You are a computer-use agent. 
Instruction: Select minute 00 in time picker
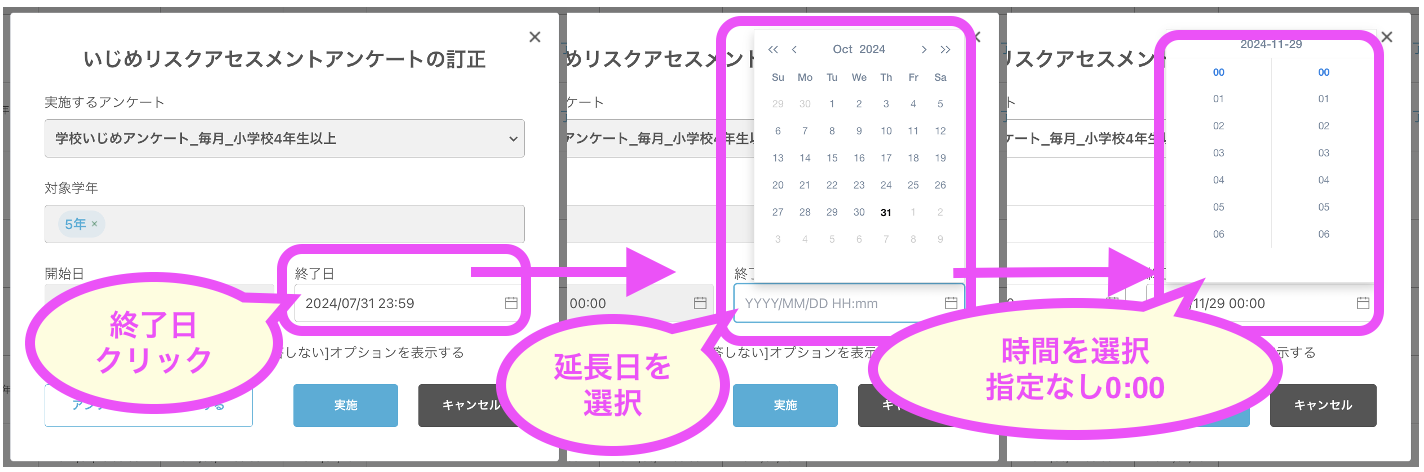(x=1324, y=72)
